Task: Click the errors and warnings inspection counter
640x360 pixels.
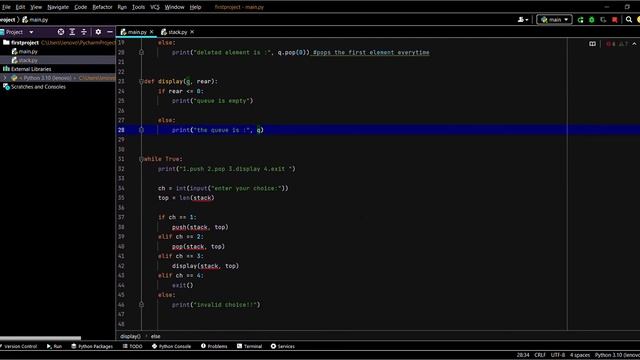Action: point(617,44)
